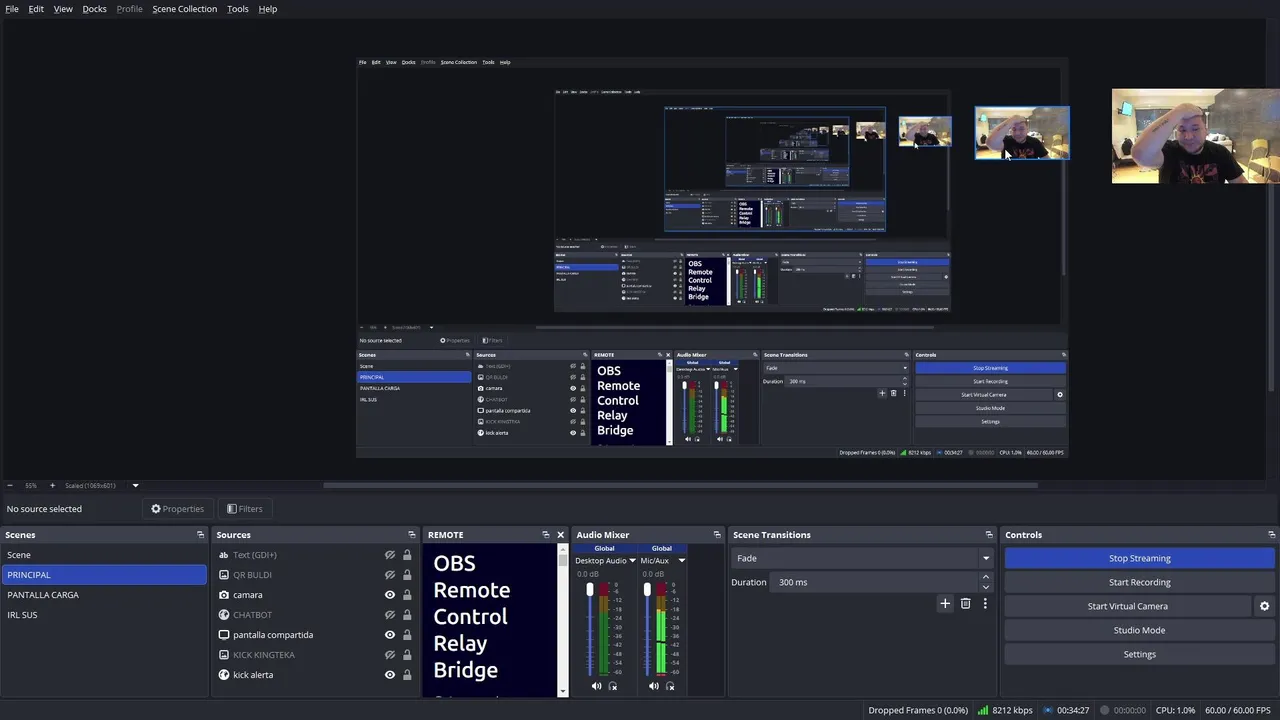Open the preview scaling dropdown arrow

pyautogui.click(x=135, y=486)
